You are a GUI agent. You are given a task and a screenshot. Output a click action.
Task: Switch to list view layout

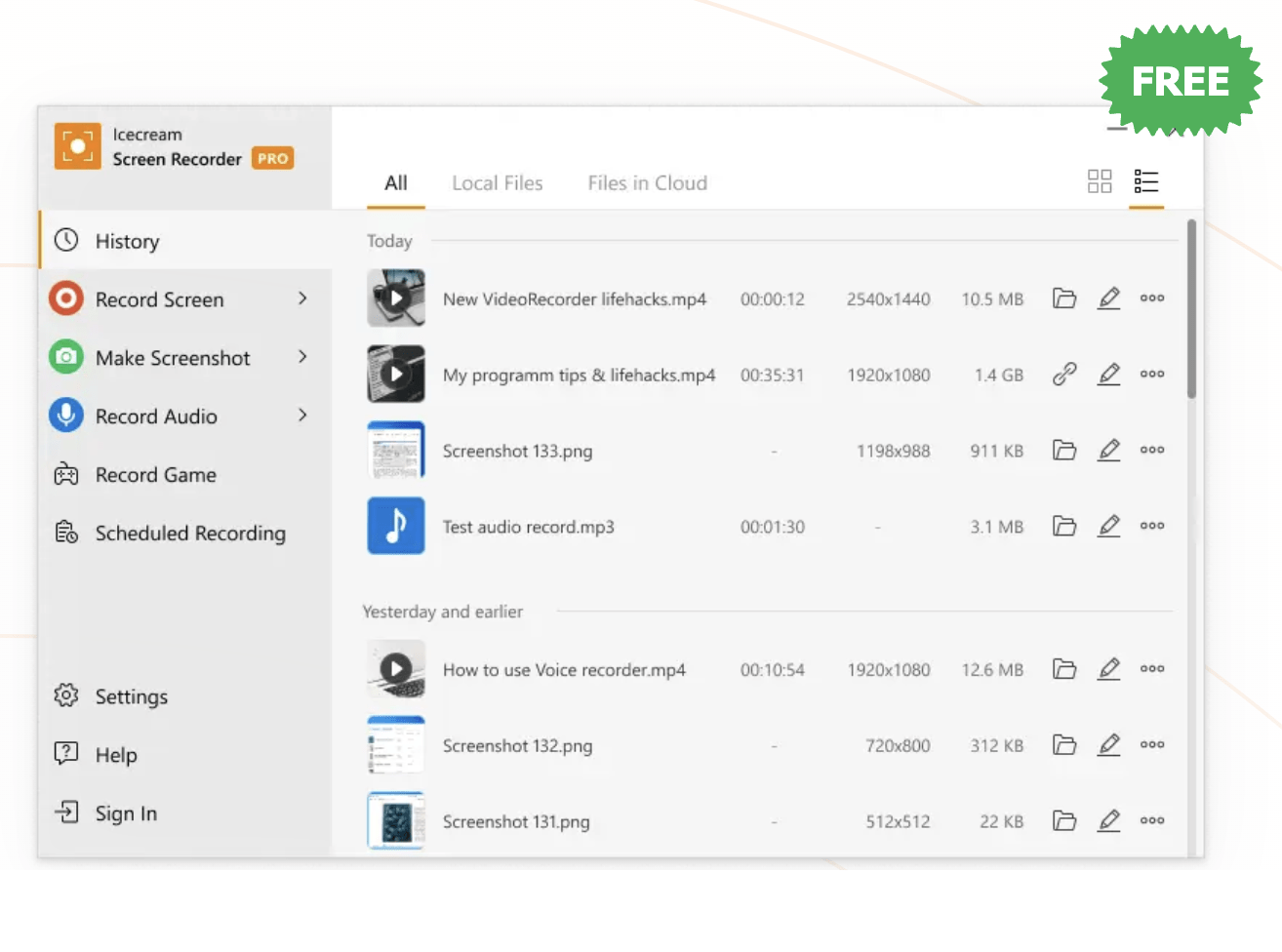pos(1146,181)
